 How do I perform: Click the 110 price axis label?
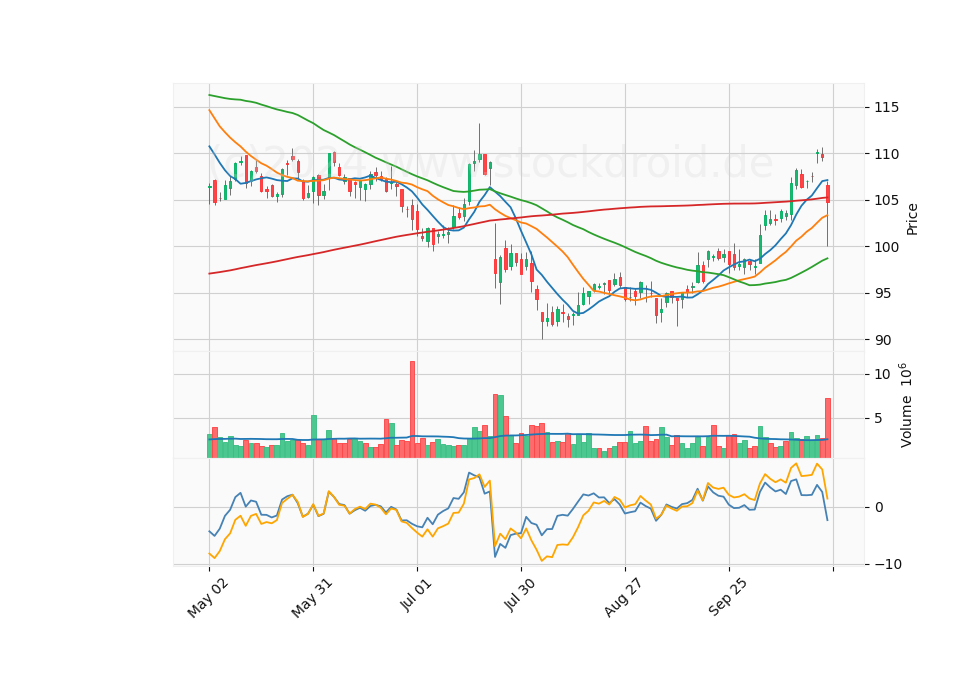pos(887,154)
